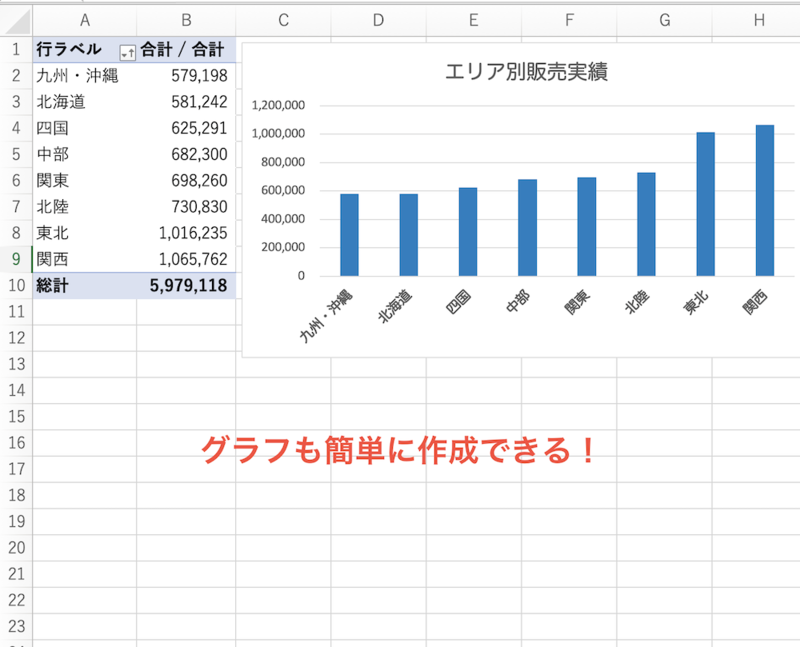Click the 中部 bar in chart
Image resolution: width=800 pixels, height=647 pixels.
(528, 228)
